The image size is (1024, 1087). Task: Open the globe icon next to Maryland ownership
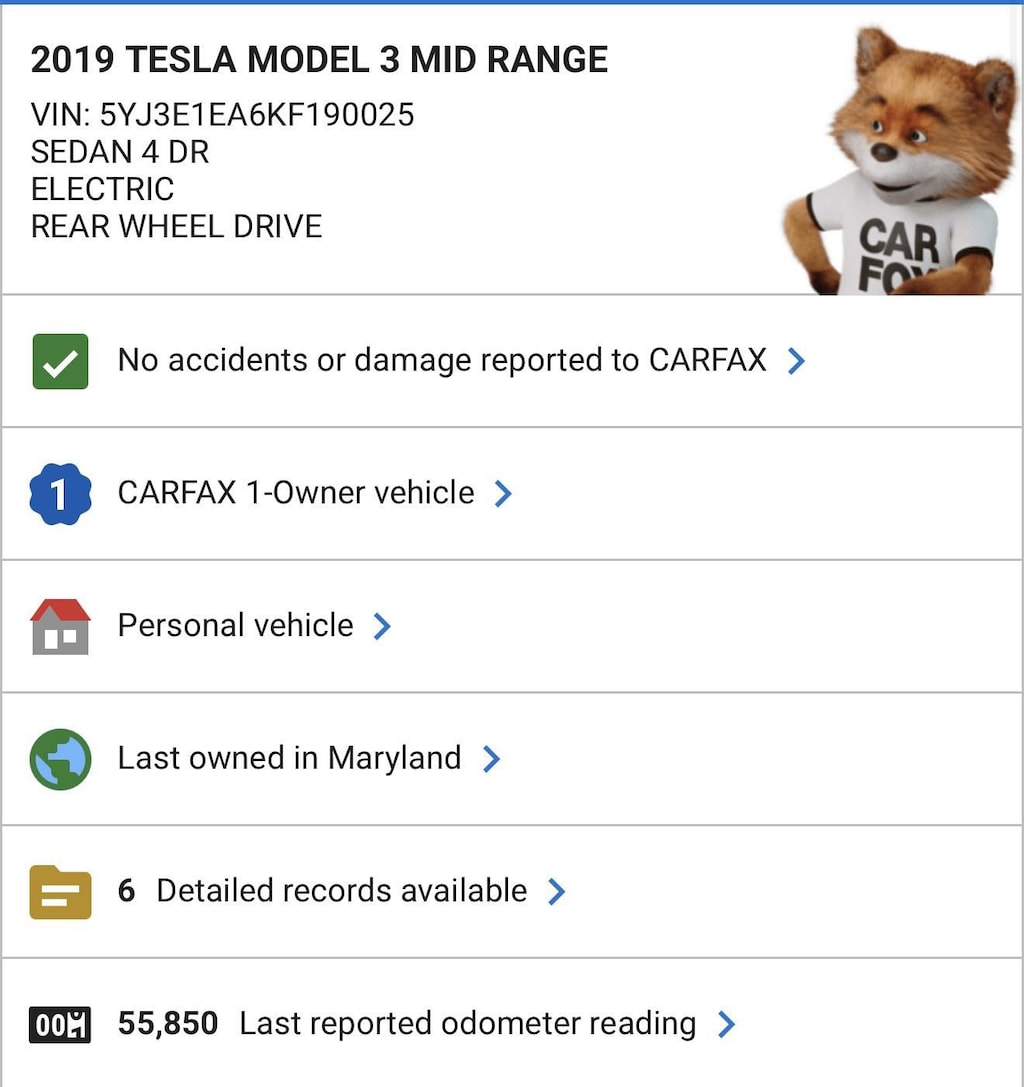58,757
